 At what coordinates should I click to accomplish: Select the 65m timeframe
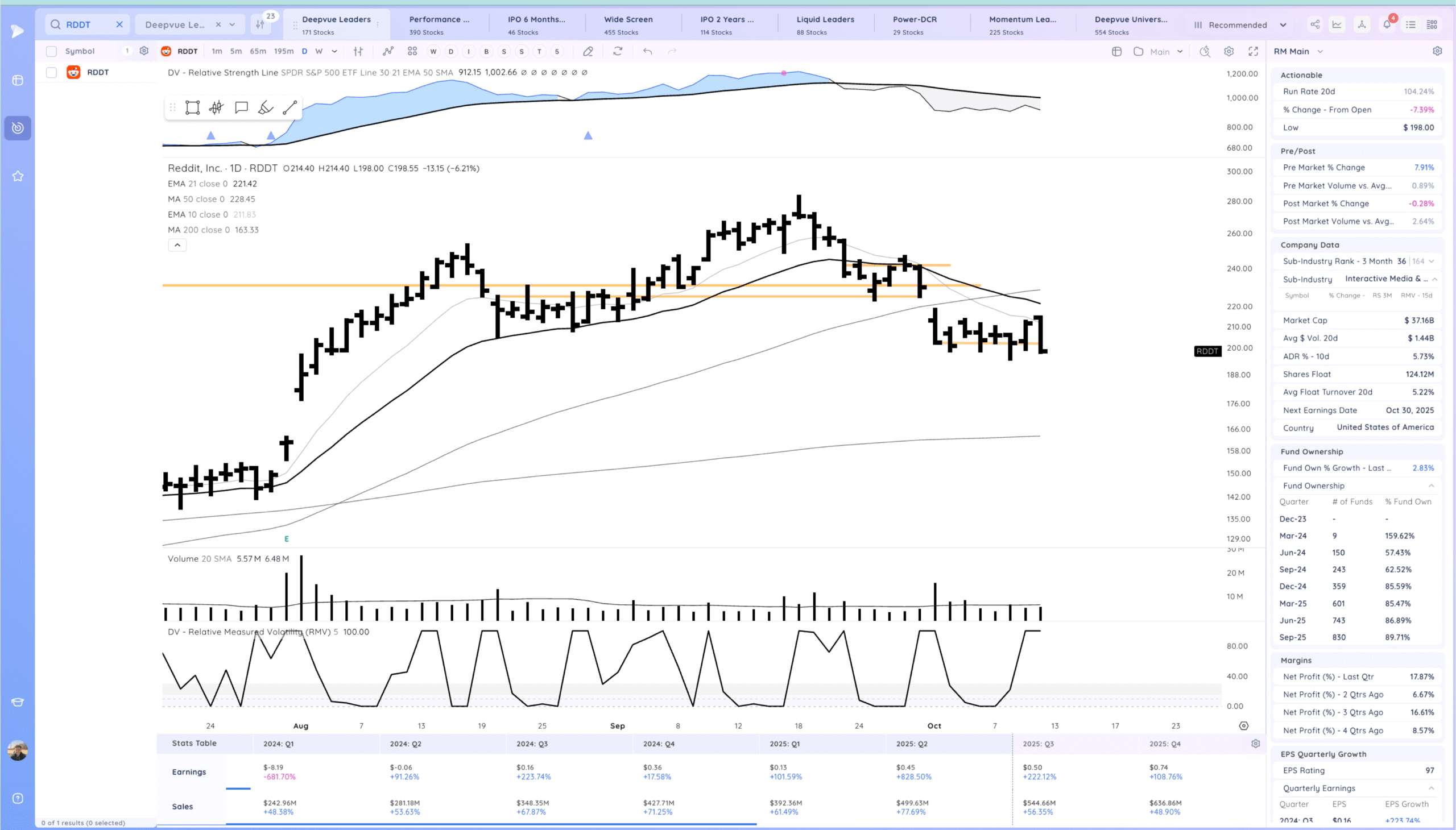pyautogui.click(x=258, y=51)
